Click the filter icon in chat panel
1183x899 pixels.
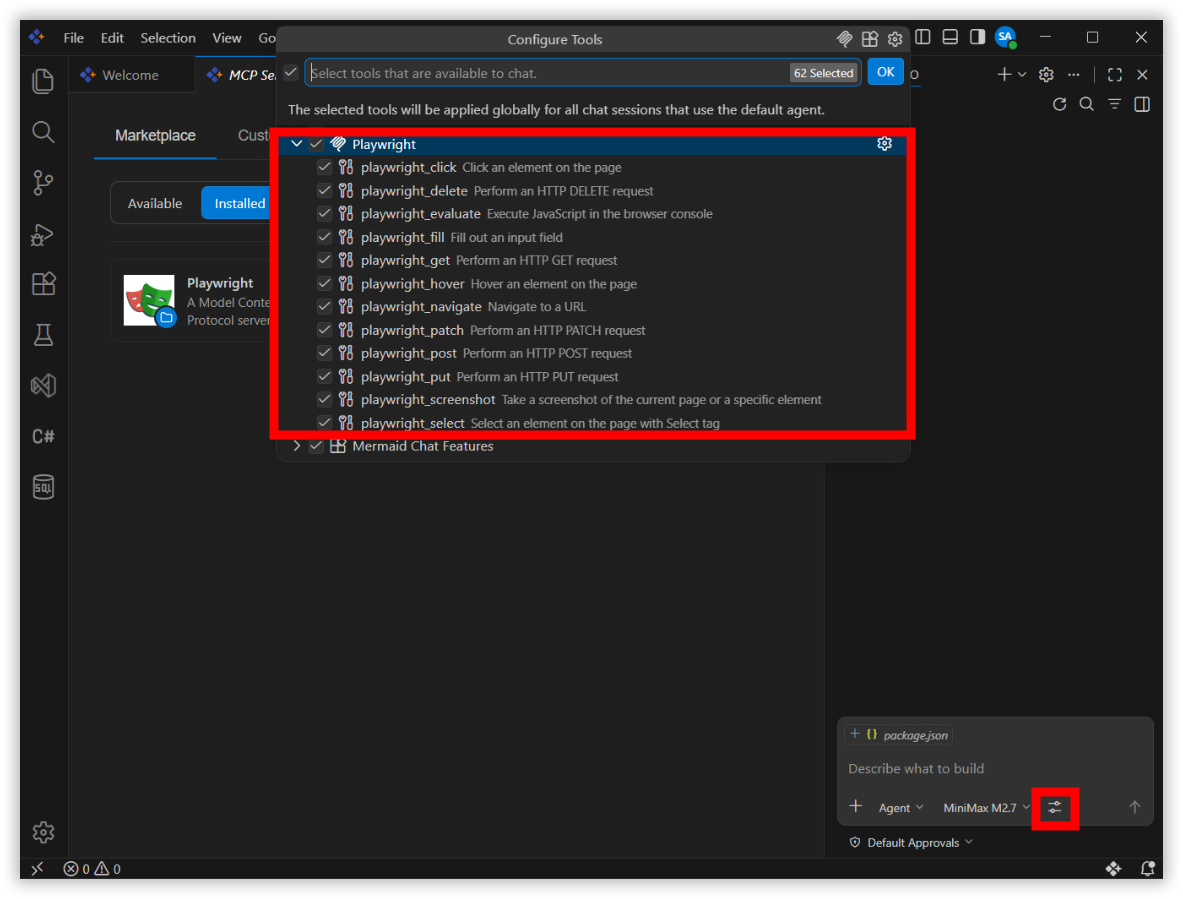coord(1114,104)
